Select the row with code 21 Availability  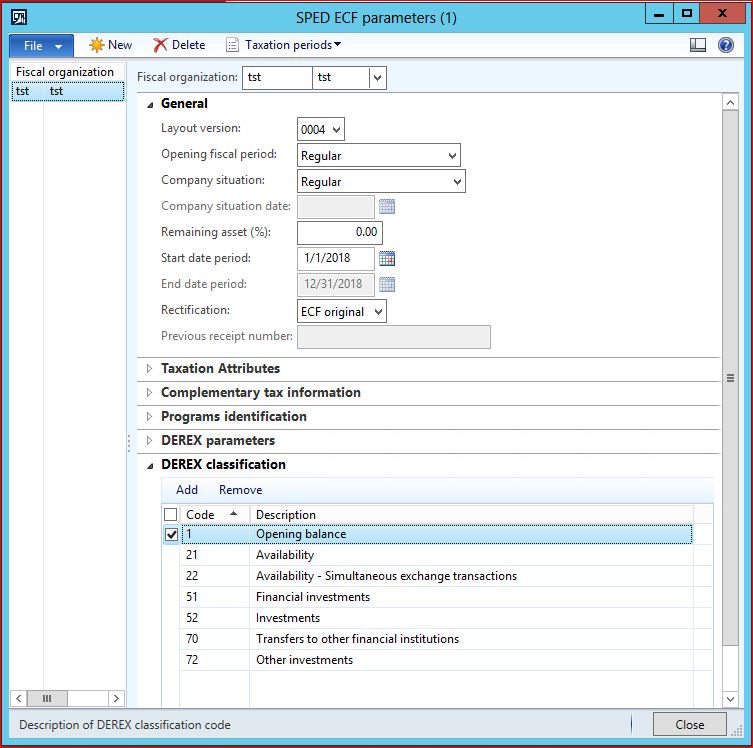tap(436, 555)
